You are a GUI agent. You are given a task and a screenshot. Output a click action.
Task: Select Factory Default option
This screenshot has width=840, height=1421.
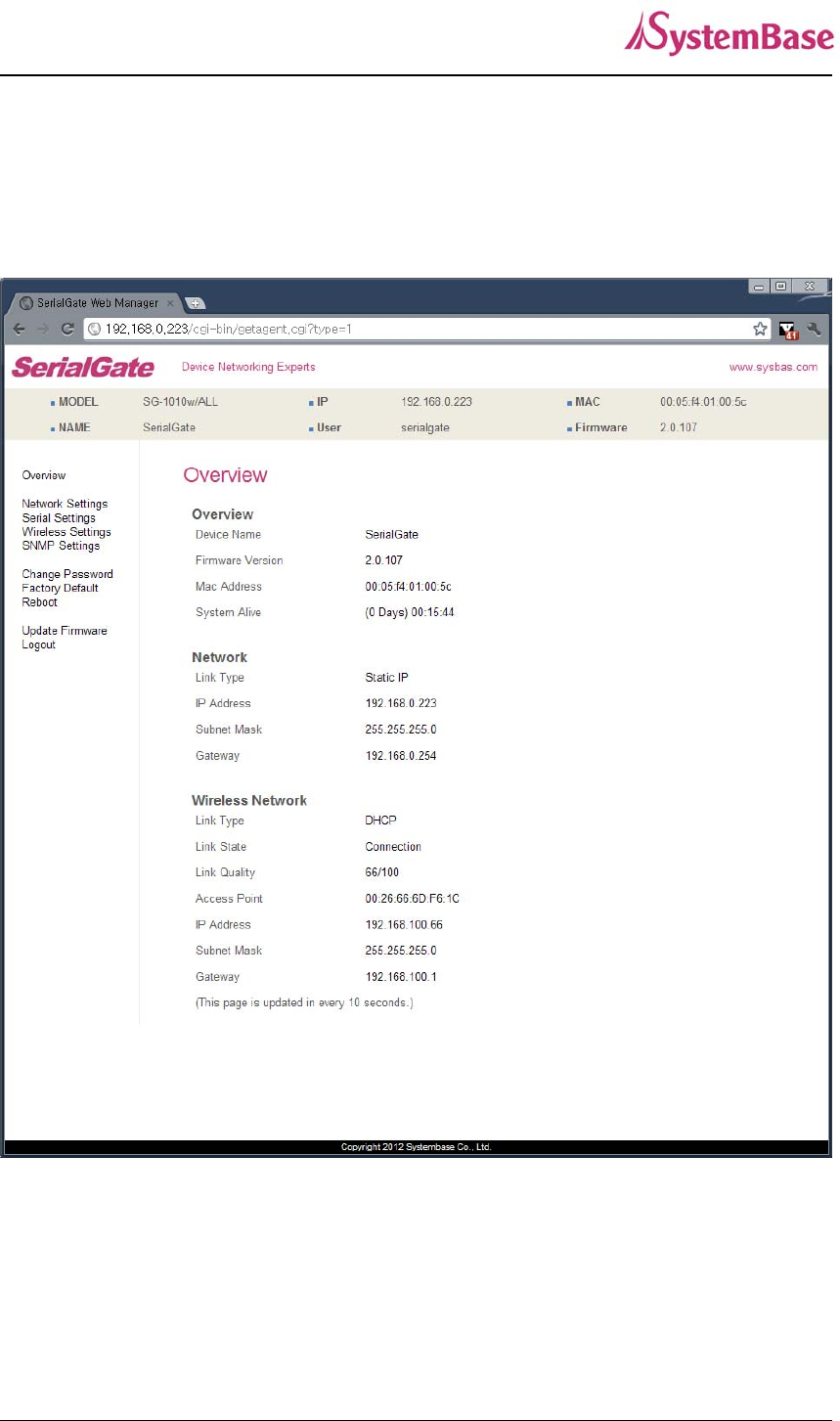[60, 588]
